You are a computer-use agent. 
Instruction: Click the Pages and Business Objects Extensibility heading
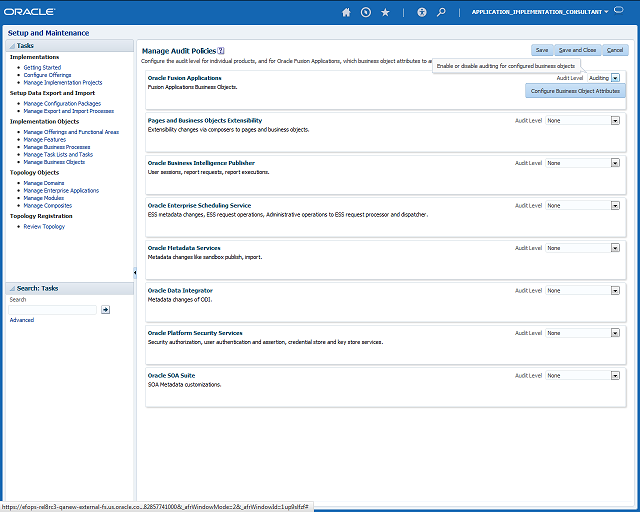204,120
